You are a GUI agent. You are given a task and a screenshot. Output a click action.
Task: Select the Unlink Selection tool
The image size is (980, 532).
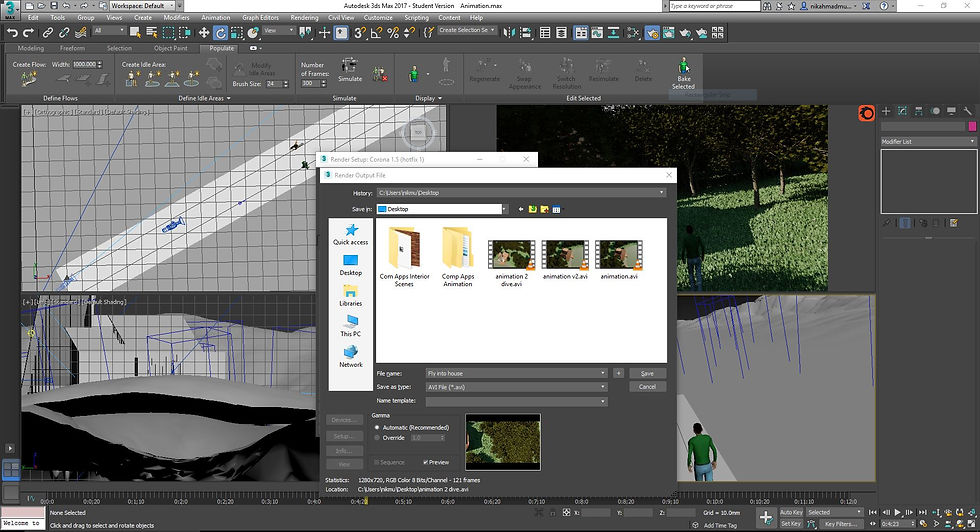[64, 33]
